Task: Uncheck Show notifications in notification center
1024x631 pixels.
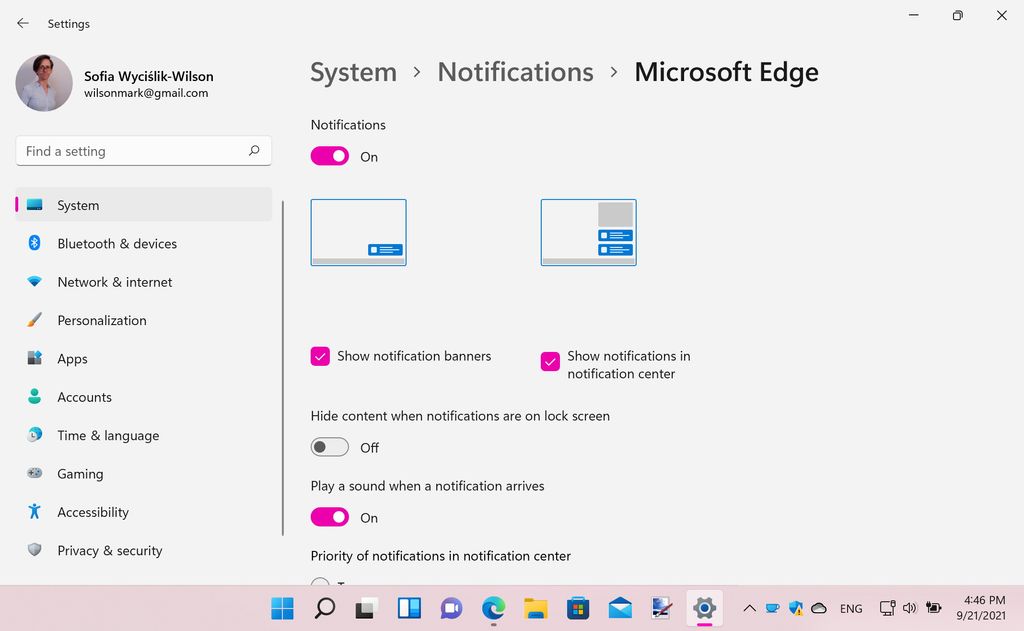Action: pyautogui.click(x=549, y=361)
